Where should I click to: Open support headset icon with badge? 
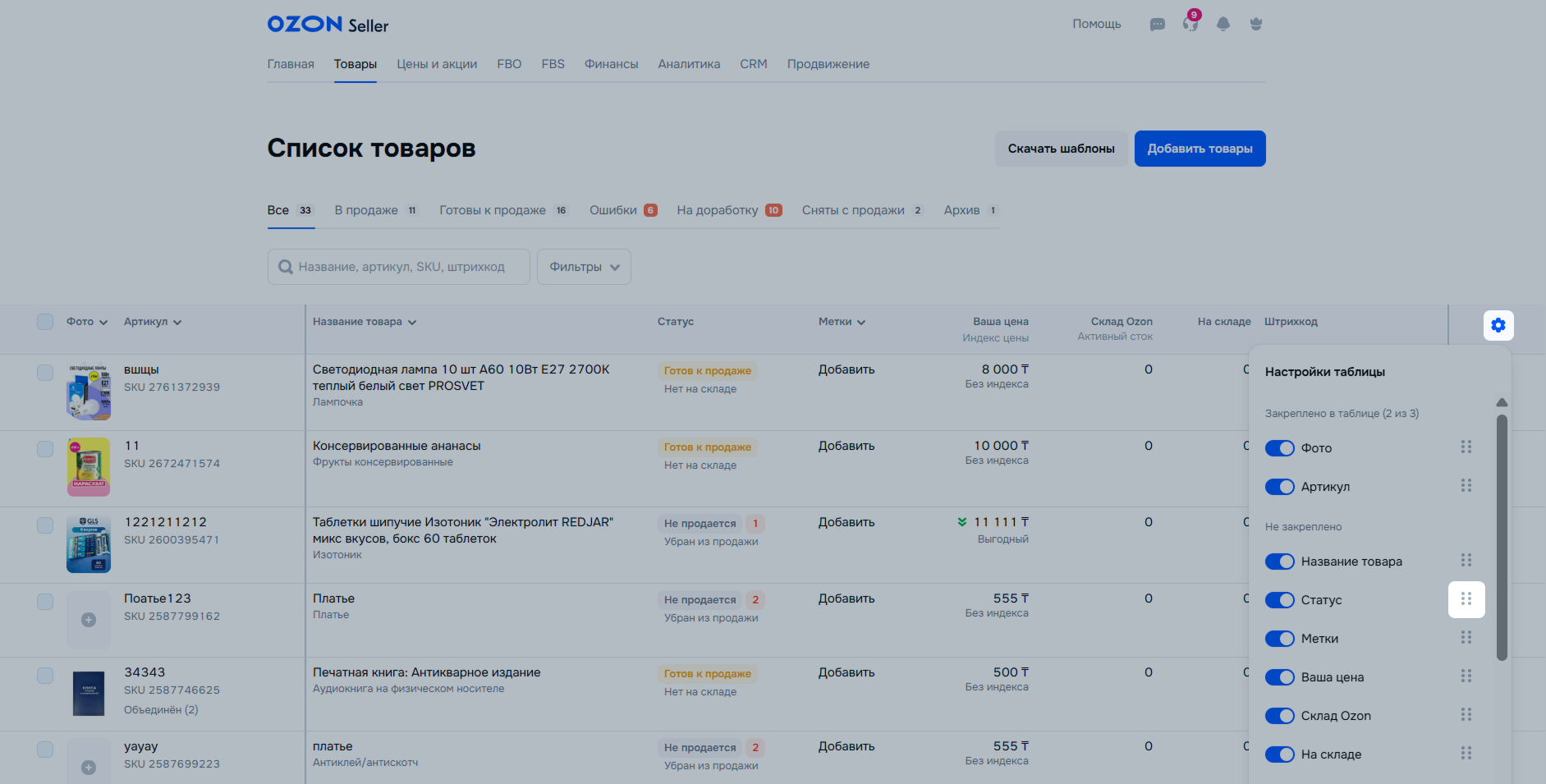[x=1190, y=24]
